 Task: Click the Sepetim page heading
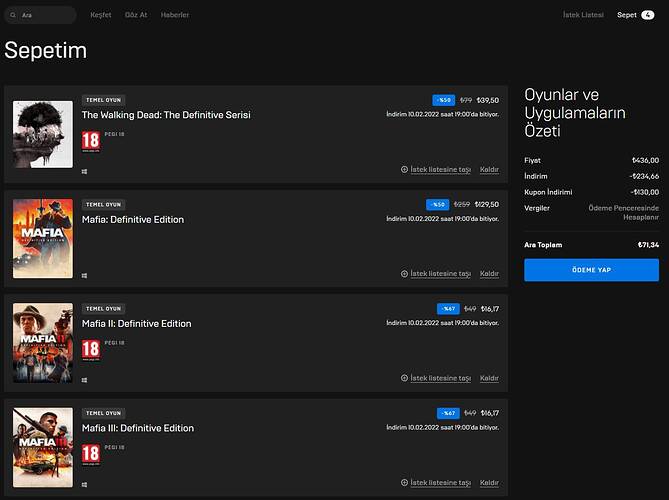pos(46,51)
